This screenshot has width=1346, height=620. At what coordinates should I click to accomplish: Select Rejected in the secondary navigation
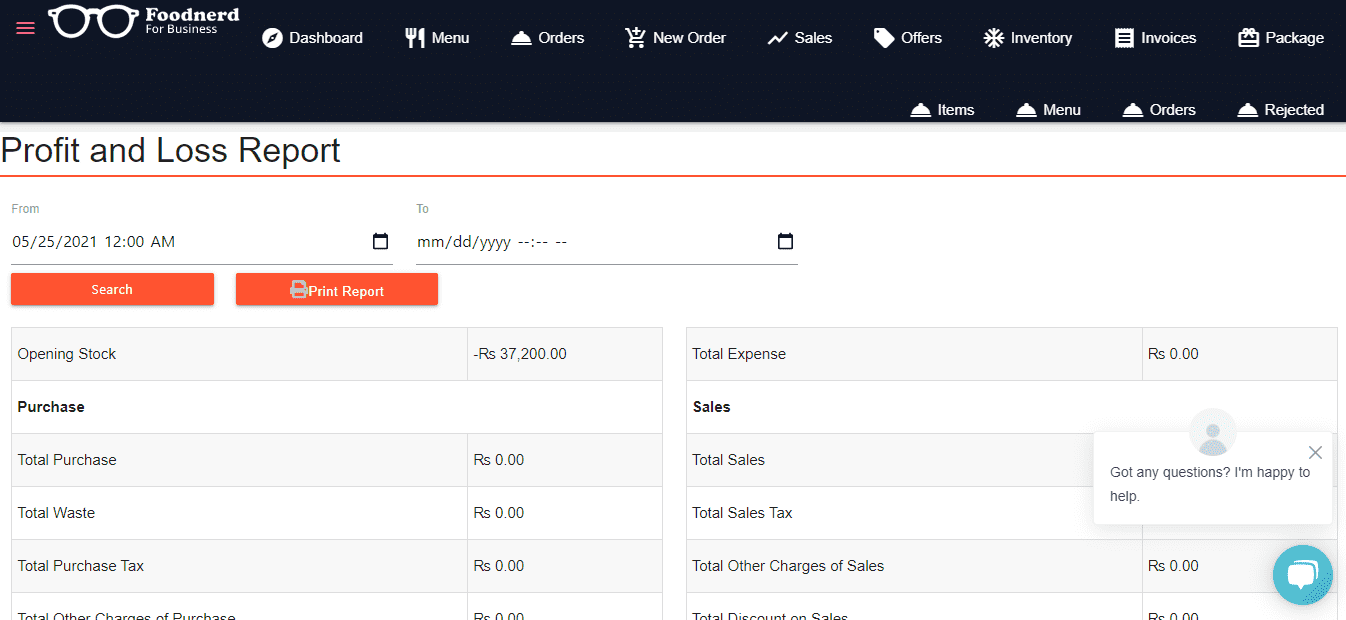[1280, 110]
